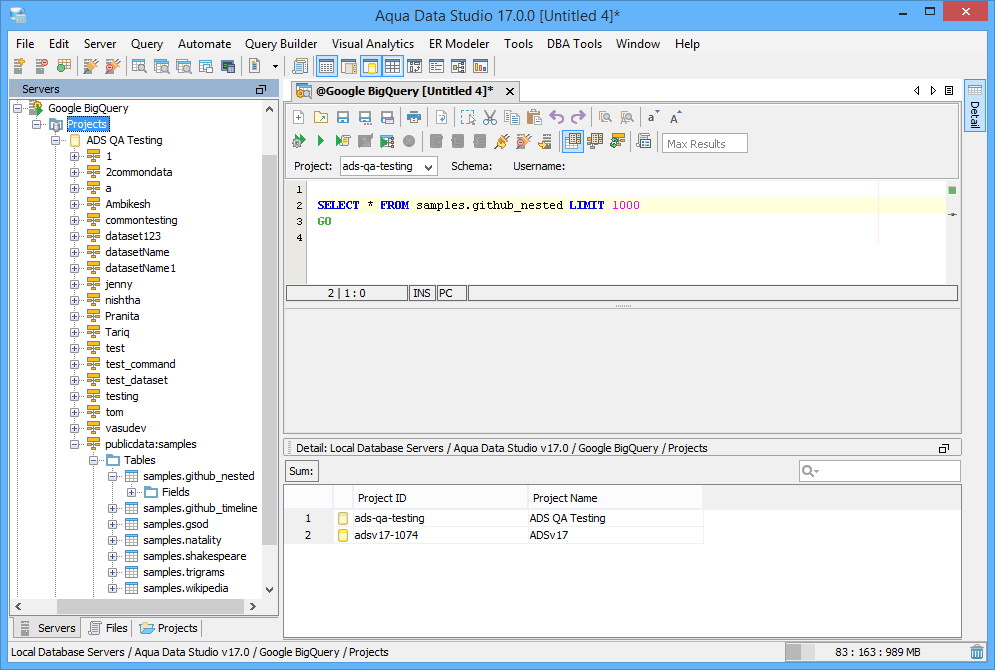Click the Print icon in editor toolbar
The width and height of the screenshot is (995, 670).
(413, 117)
